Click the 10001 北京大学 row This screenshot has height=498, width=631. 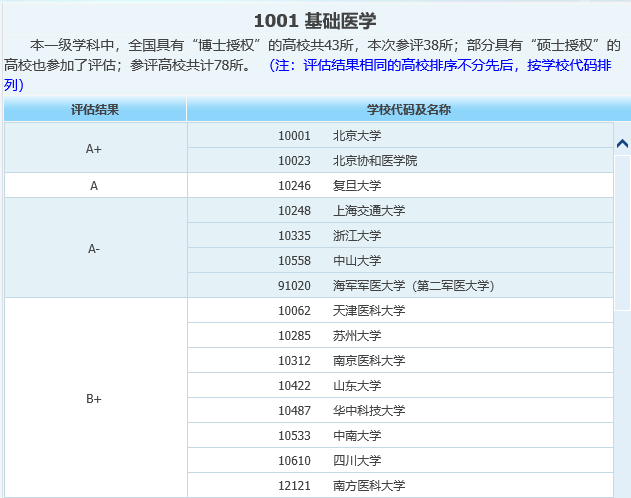point(344,135)
